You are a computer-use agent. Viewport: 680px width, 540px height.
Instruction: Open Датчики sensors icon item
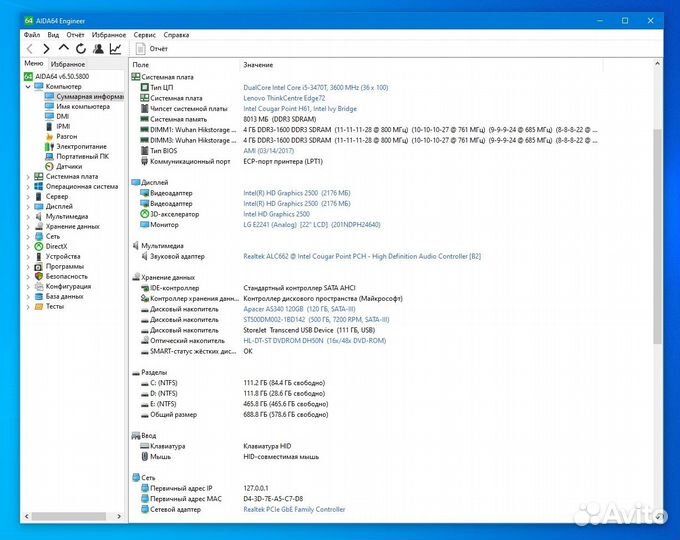click(x=49, y=167)
